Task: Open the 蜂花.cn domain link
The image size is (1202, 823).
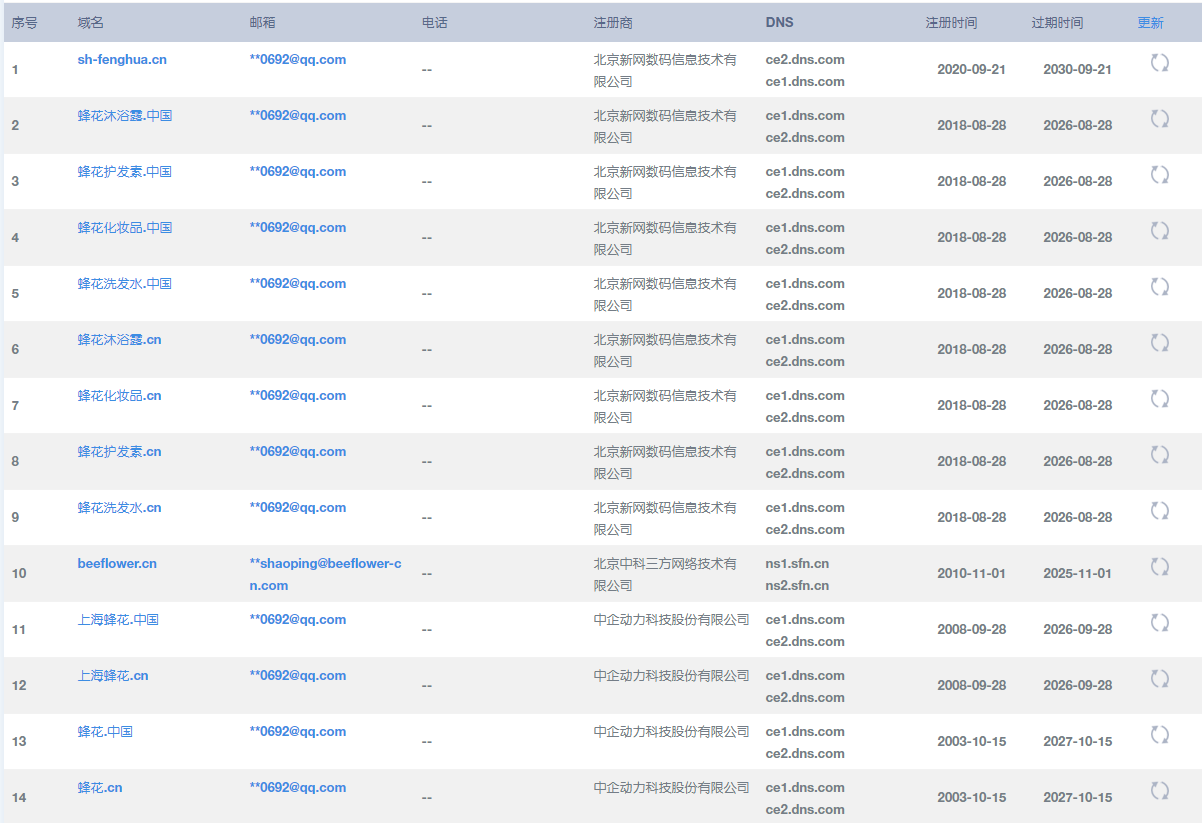Action: point(100,787)
